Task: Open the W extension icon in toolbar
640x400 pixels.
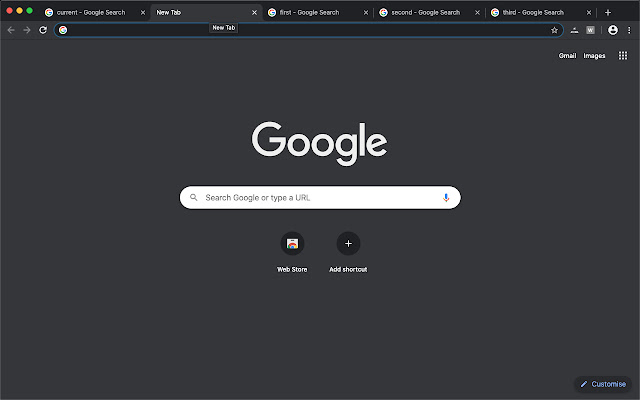Action: pyautogui.click(x=590, y=30)
